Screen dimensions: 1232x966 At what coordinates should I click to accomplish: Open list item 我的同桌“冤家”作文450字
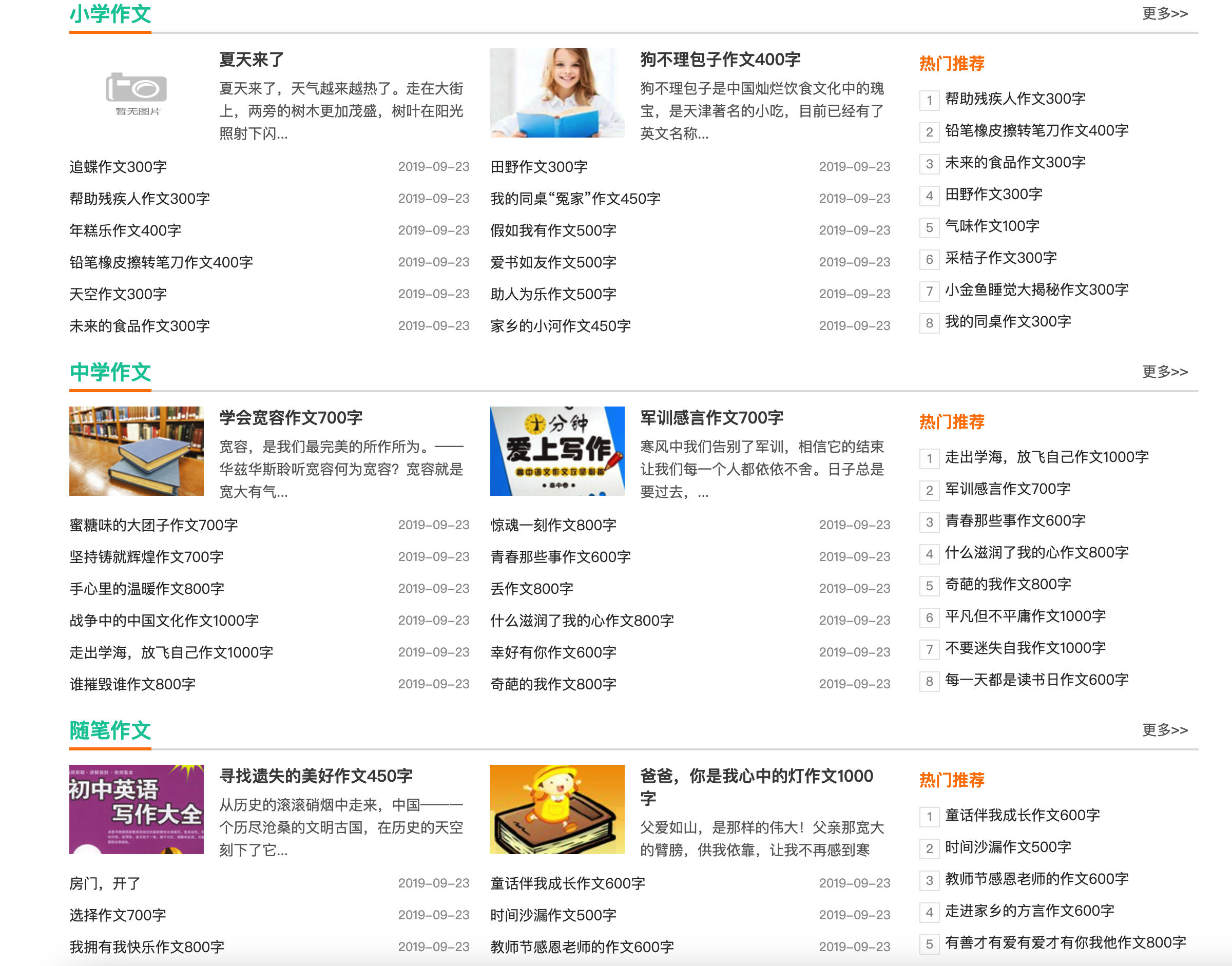pos(575,199)
